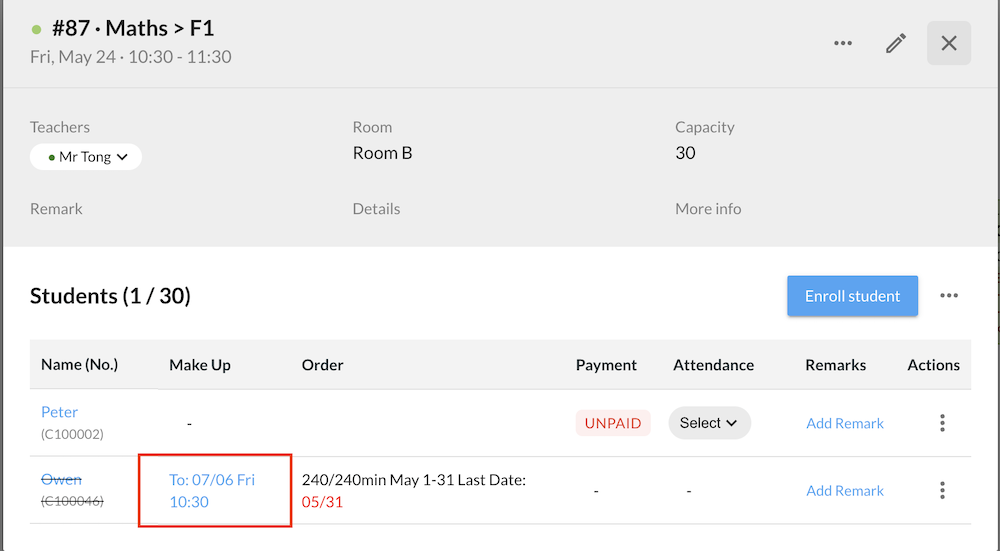
Task: Click Peter's UNPAID payment badge
Action: pyautogui.click(x=613, y=423)
